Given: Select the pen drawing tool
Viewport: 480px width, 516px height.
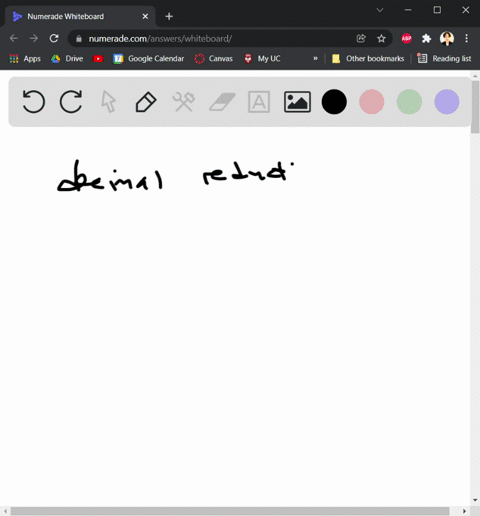Looking at the screenshot, I should [x=146, y=102].
